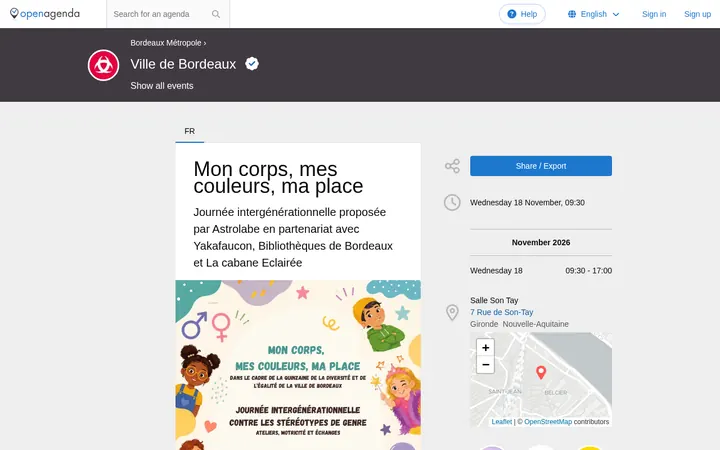The height and width of the screenshot is (450, 720).
Task: Open the OpenStreetMap contributors link
Action: [x=548, y=422]
